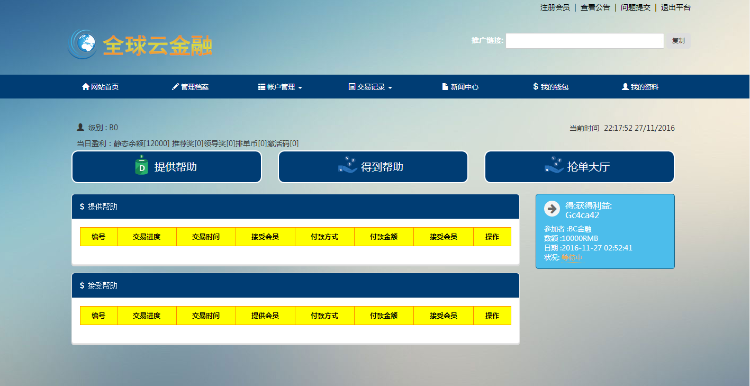Image resolution: width=750 pixels, height=386 pixels.
Task: Click the dollar icon in 接受帮助 panel header
Action: [x=82, y=286]
